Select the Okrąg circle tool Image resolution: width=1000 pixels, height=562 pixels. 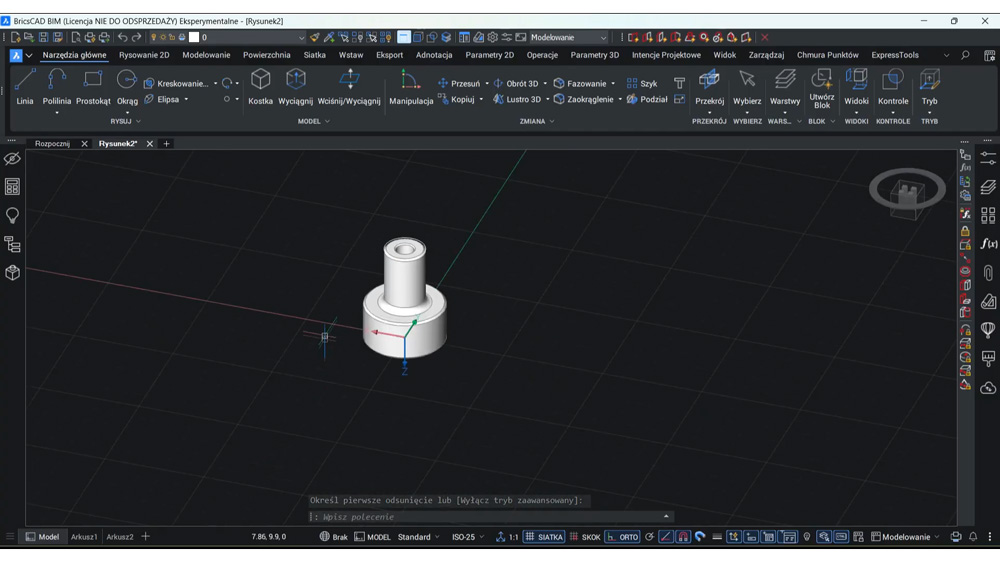pyautogui.click(x=127, y=87)
